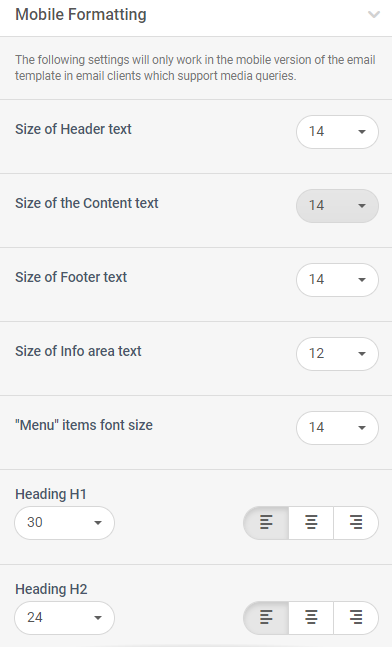Click the Mobile Formatting section title
This screenshot has width=392, height=647.
[81, 15]
